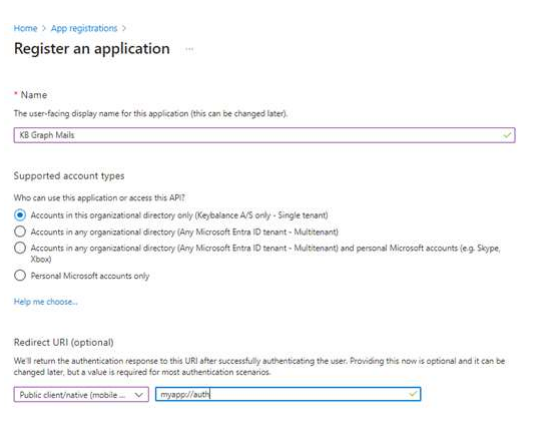Select Accounts in this organizational directory only
Viewport: 555px width, 424px height.
pyautogui.click(x=20, y=215)
